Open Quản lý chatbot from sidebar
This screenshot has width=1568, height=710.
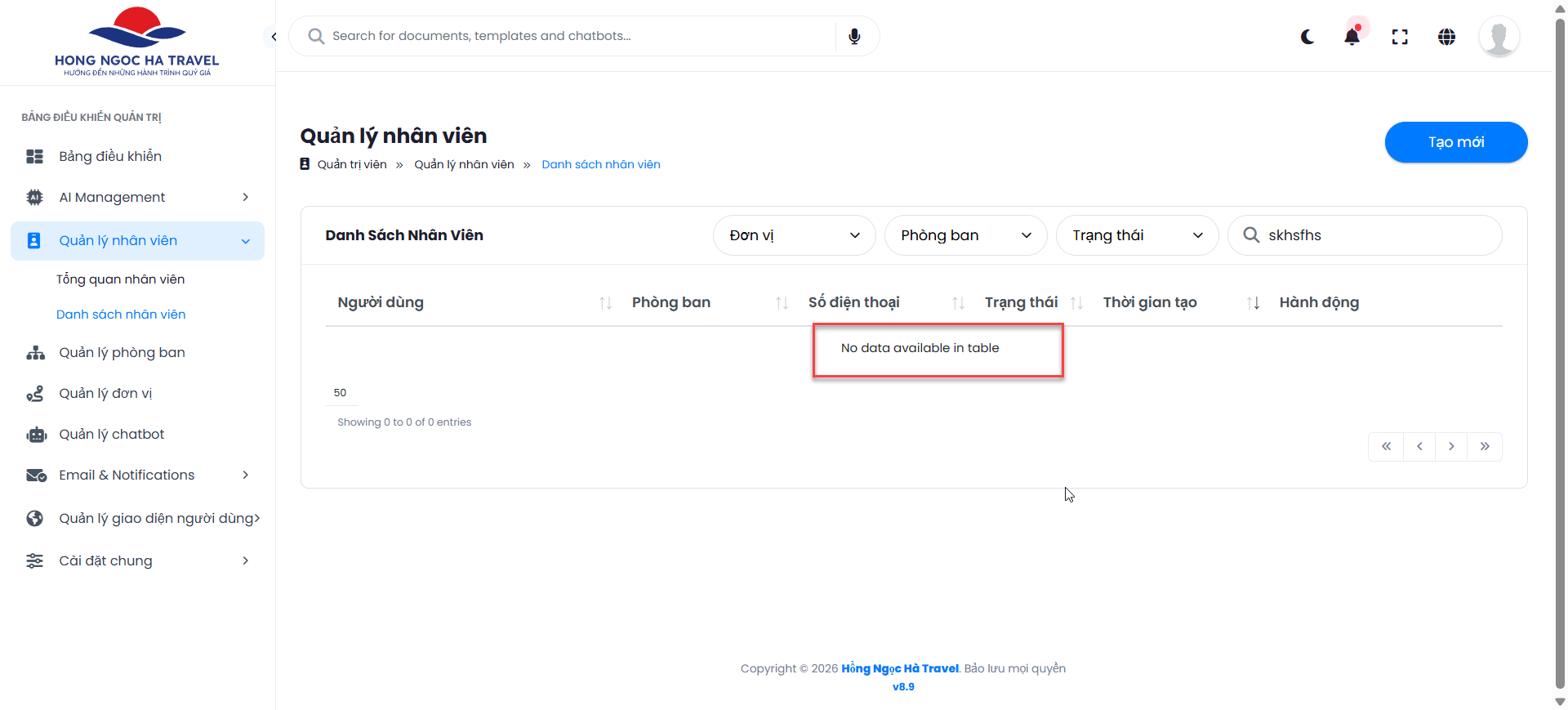pyautogui.click(x=112, y=434)
